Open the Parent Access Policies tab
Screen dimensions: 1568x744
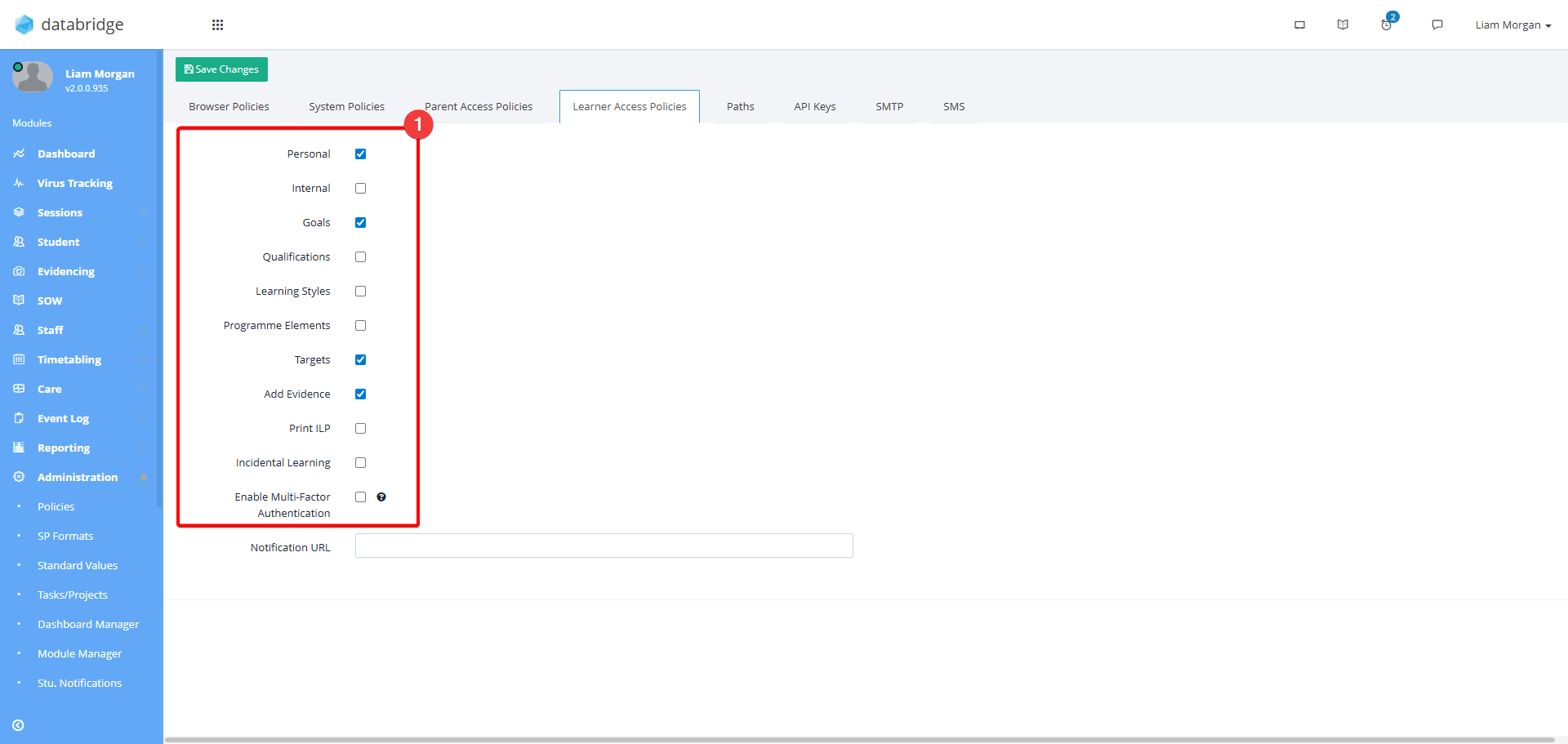tap(479, 106)
